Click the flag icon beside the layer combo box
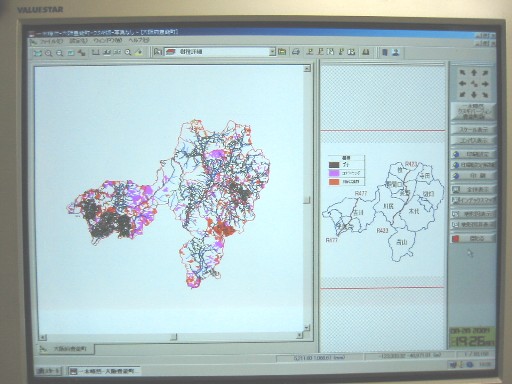 (x=158, y=52)
